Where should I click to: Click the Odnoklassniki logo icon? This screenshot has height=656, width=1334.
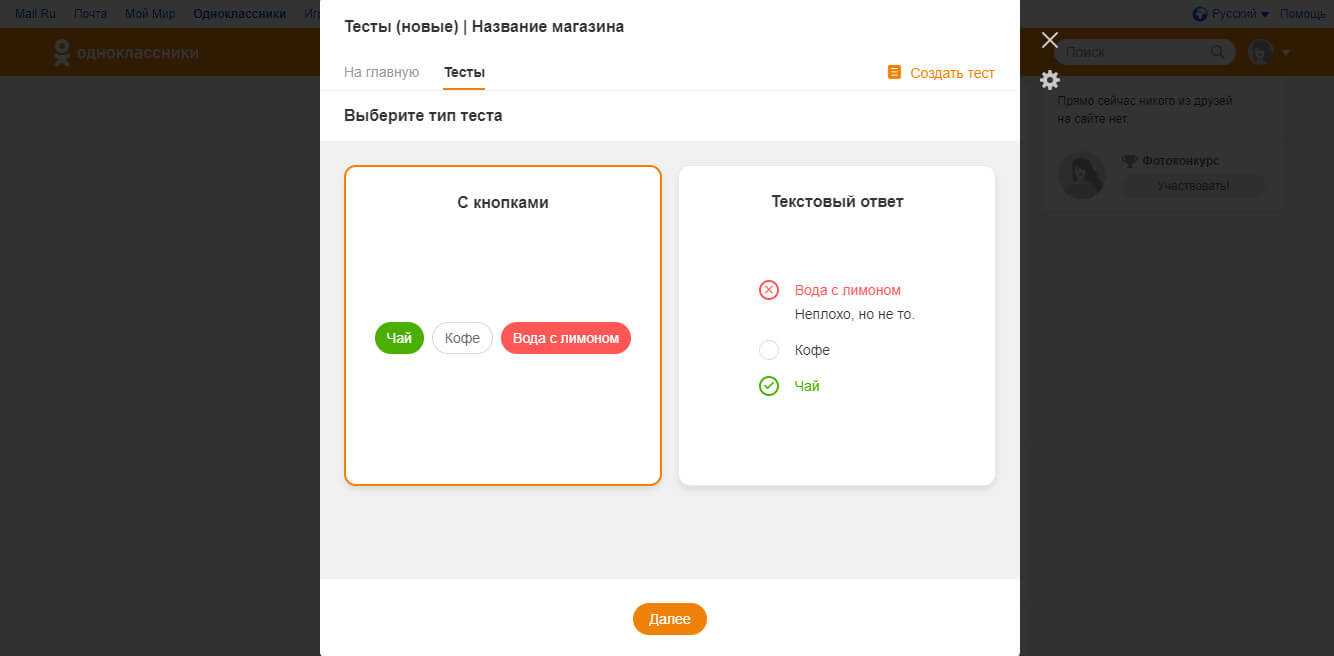click(x=62, y=53)
